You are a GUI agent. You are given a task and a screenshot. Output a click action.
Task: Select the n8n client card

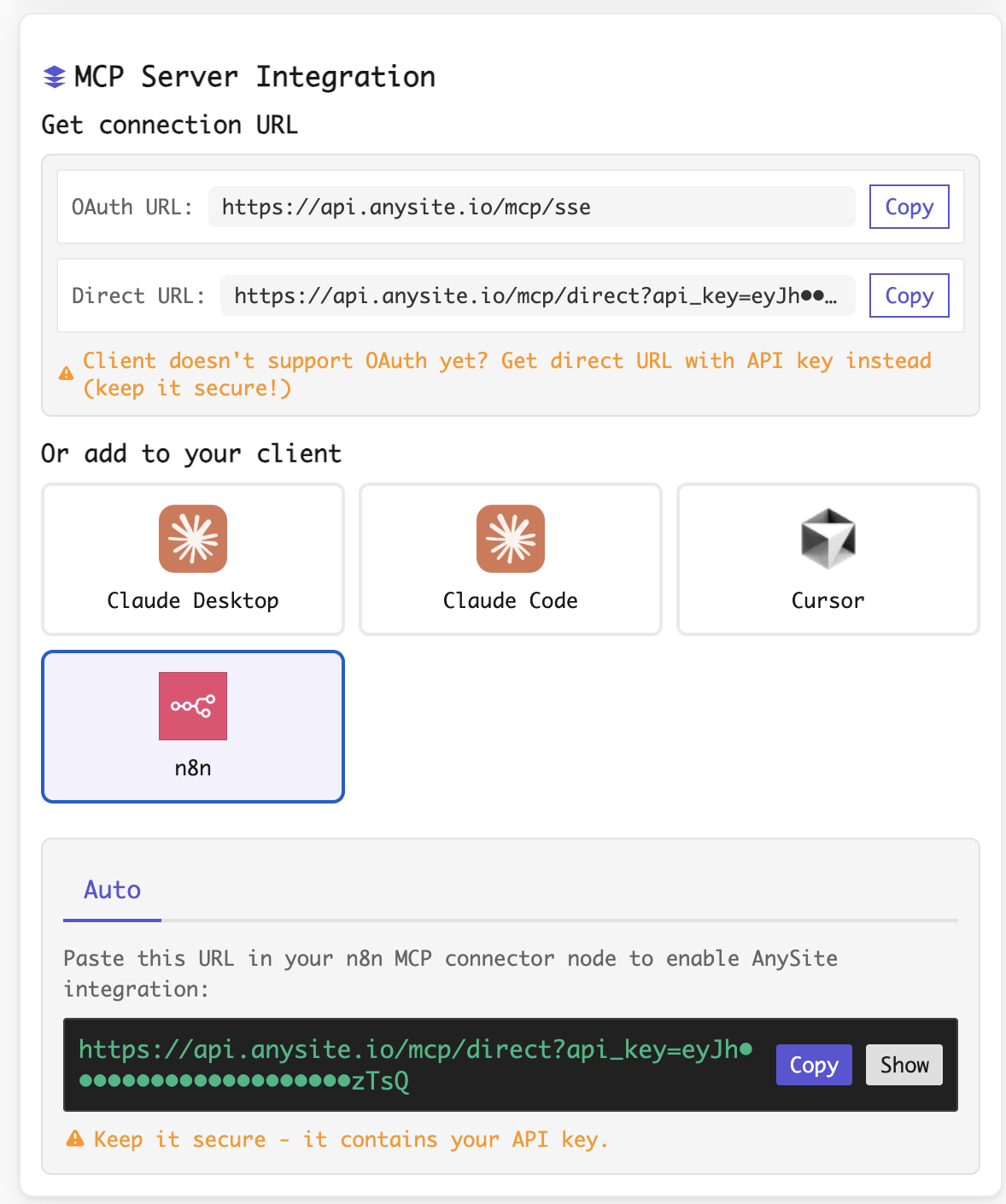[x=191, y=727]
